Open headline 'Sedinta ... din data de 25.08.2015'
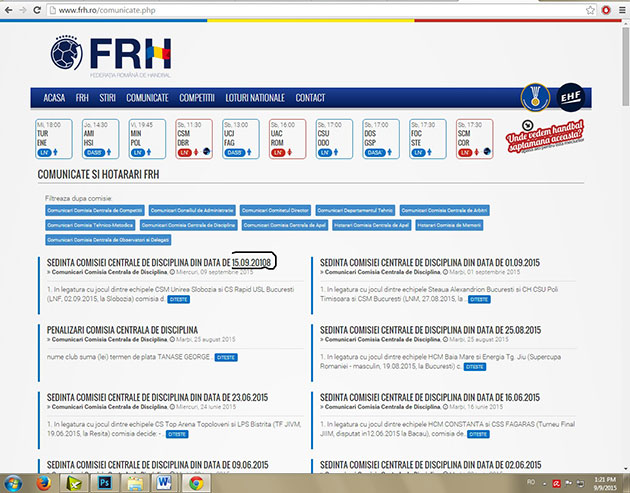Screen dimensions: 630x493 tap(430, 330)
